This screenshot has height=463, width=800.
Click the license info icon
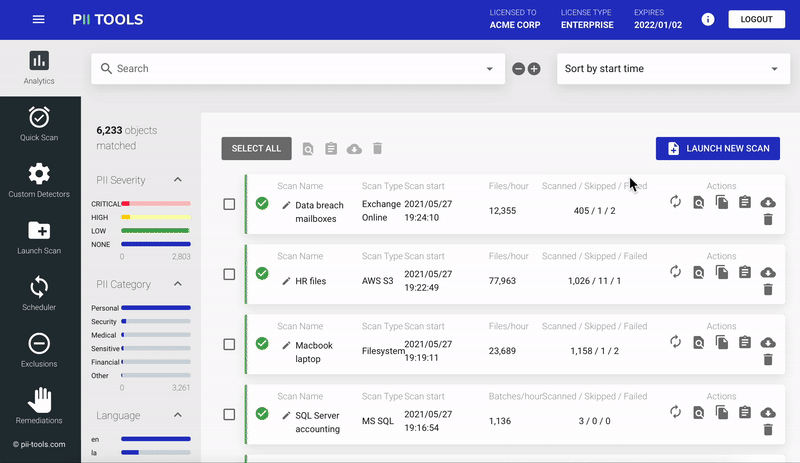tap(708, 19)
